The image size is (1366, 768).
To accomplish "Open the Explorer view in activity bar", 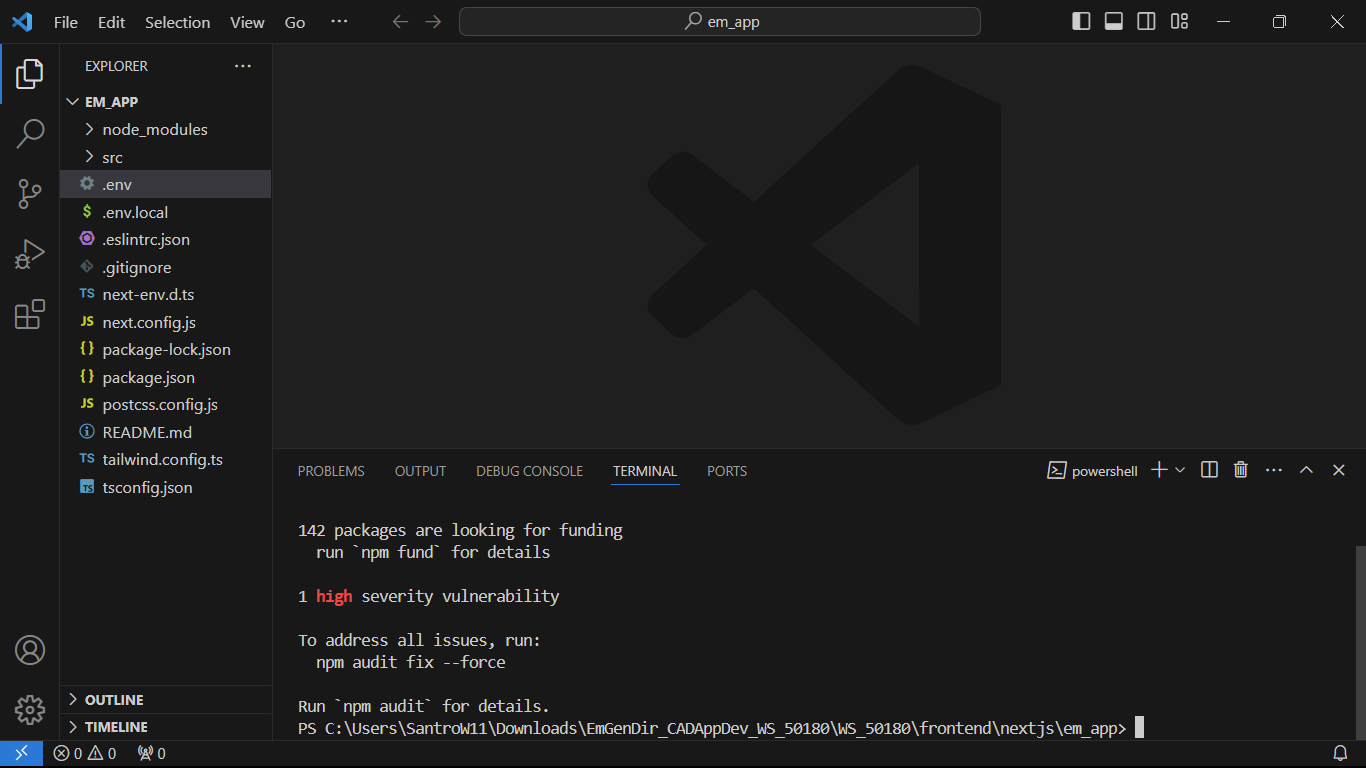I will coord(30,73).
